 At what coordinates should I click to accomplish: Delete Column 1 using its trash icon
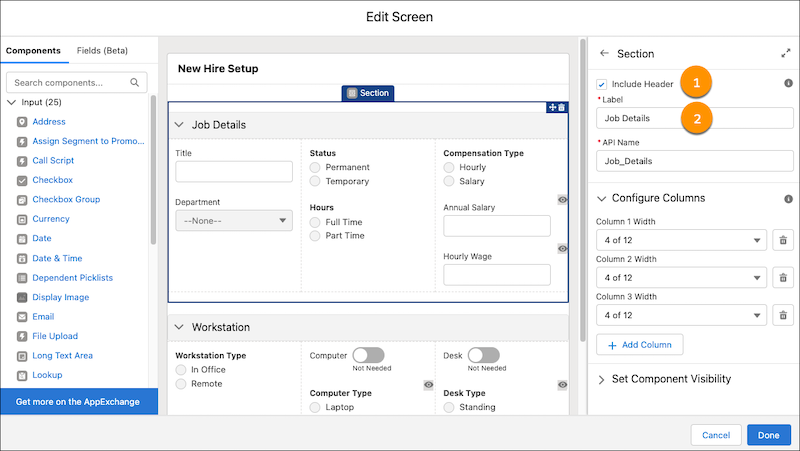783,240
